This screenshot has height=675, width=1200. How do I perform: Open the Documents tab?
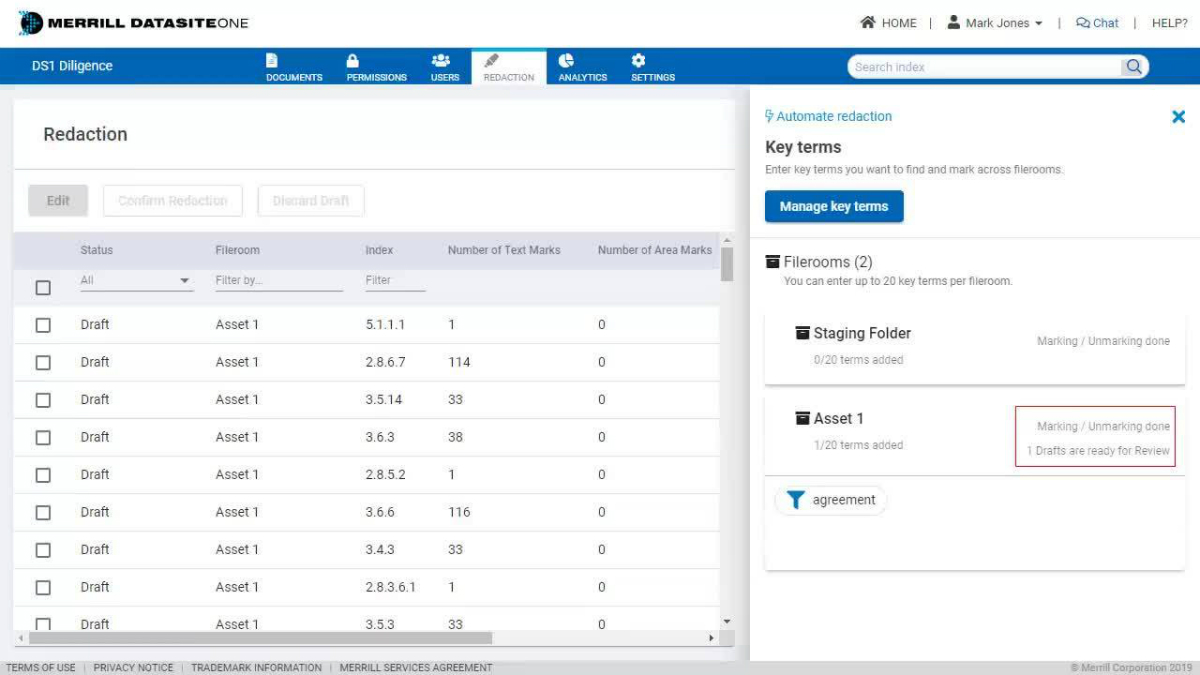pos(294,67)
